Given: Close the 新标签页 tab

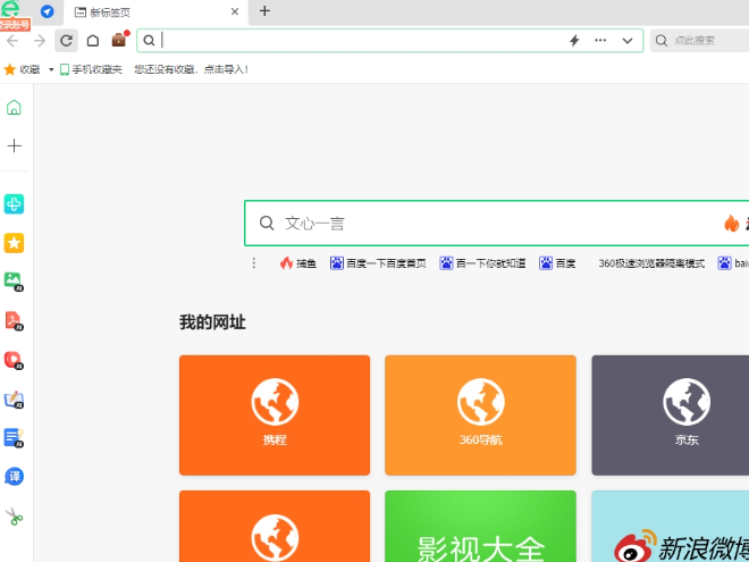Looking at the screenshot, I should (235, 11).
